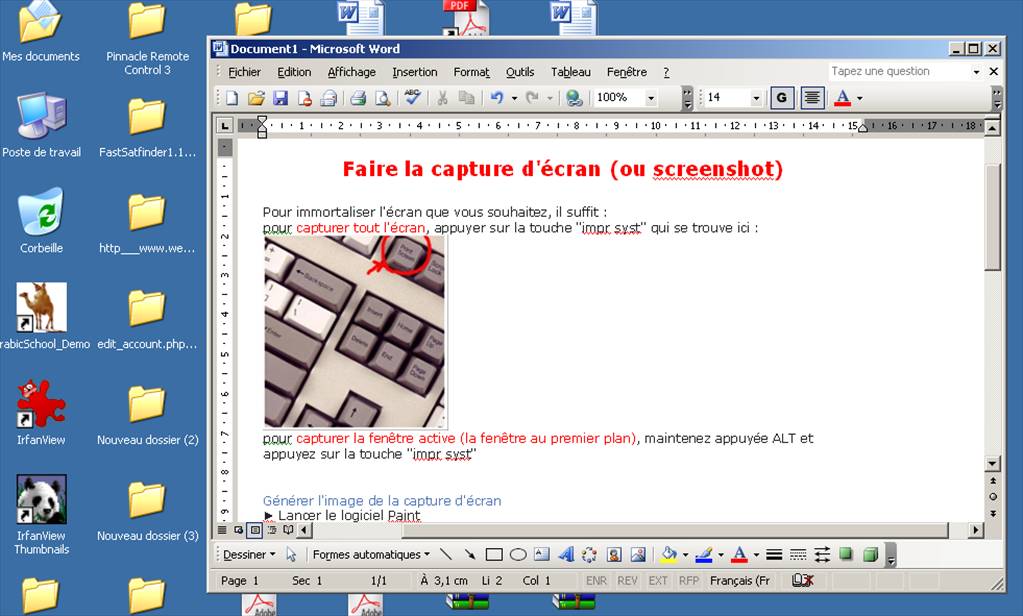Open Formes automatiques dropdown
This screenshot has width=1023, height=616.
coord(371,555)
